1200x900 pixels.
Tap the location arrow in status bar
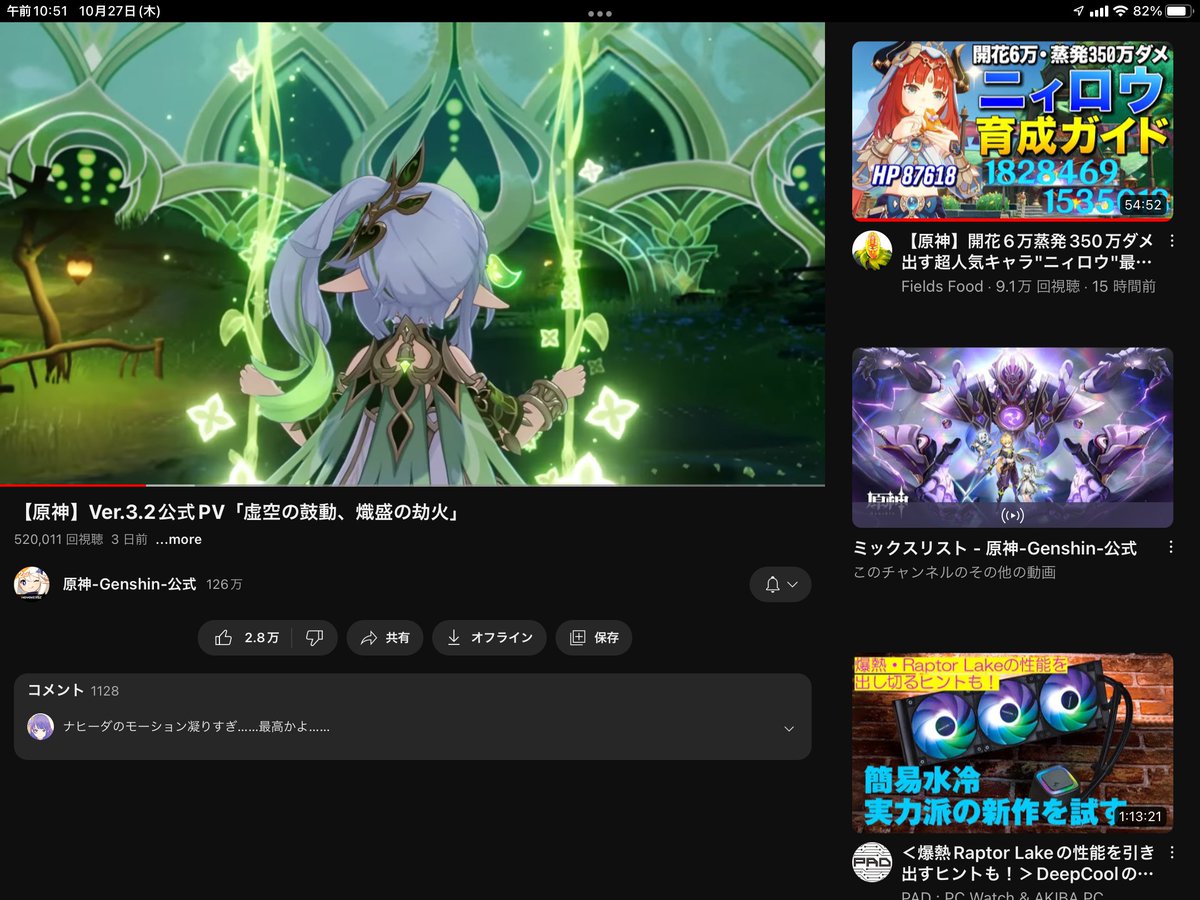pos(1078,11)
